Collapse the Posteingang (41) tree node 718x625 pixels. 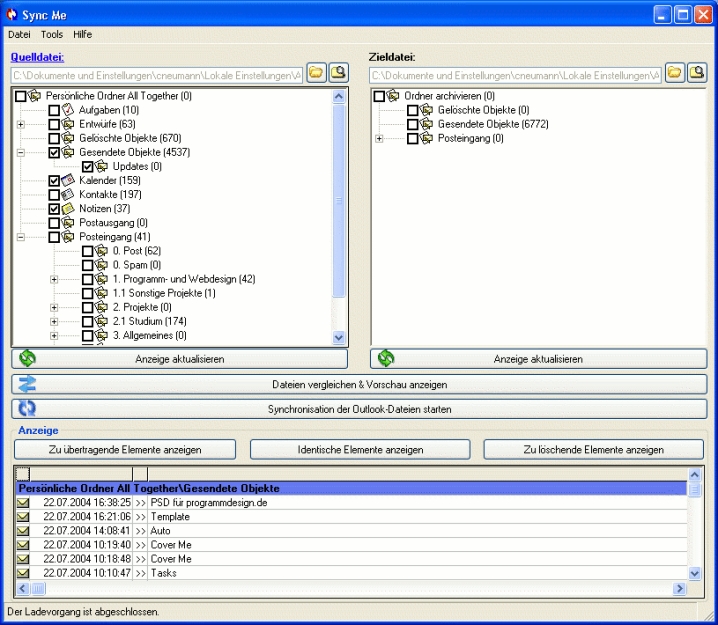[21, 236]
